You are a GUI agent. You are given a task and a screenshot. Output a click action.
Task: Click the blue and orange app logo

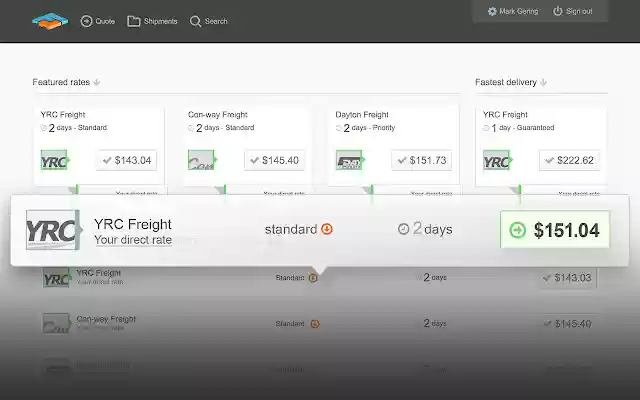coord(50,21)
